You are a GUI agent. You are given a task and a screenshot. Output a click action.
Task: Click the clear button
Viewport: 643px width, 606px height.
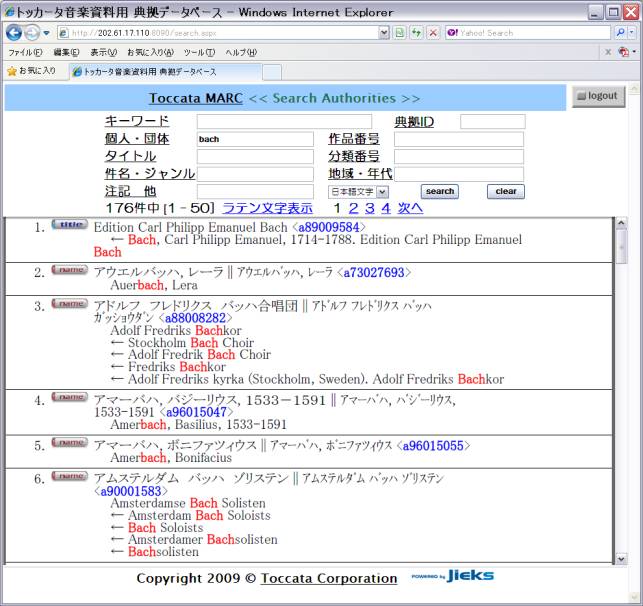point(506,191)
